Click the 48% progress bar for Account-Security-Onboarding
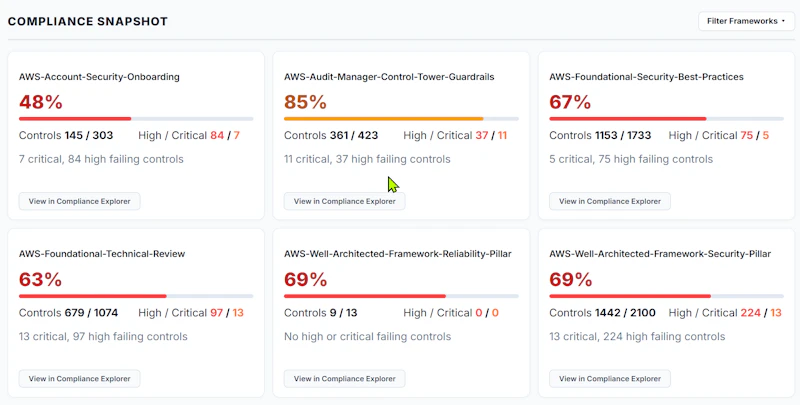The image size is (800, 405). [x=136, y=119]
